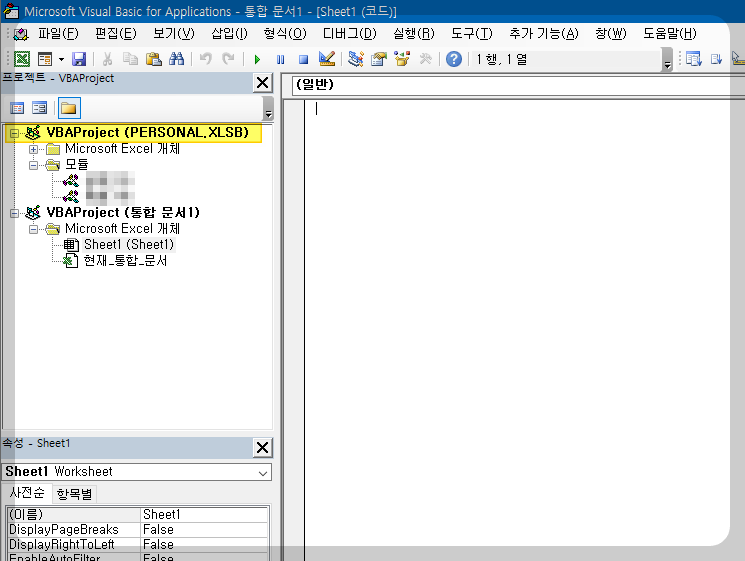Click the first icon of the right-side toolbar
This screenshot has height=561, width=745.
(693, 59)
